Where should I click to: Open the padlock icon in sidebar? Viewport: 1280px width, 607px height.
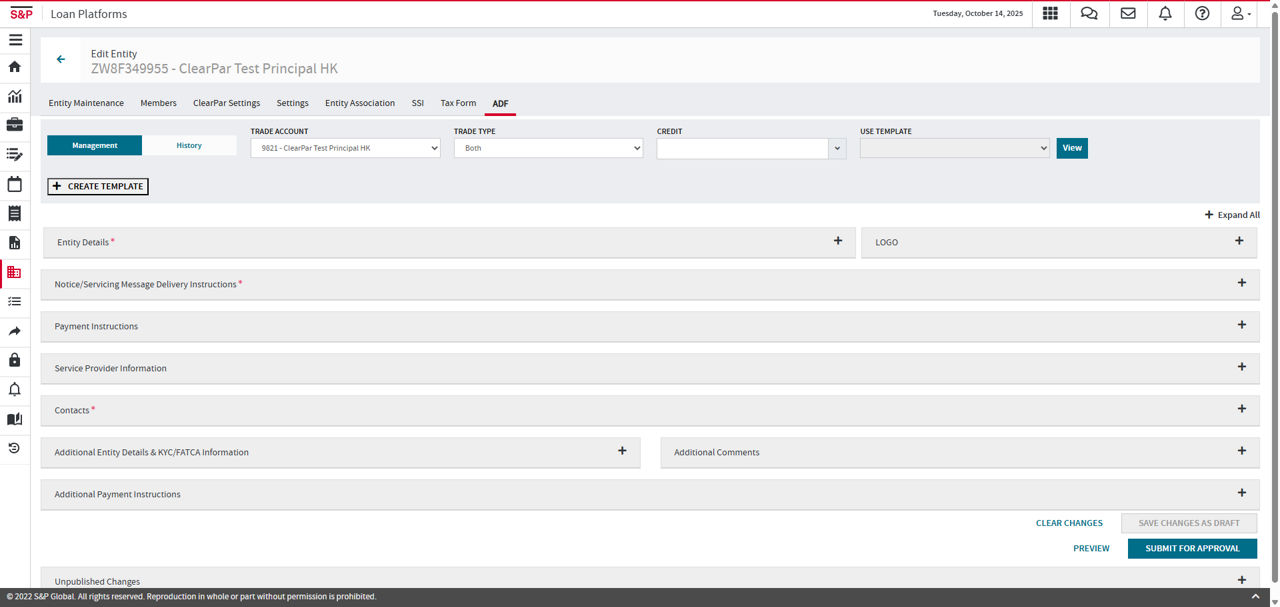15,360
